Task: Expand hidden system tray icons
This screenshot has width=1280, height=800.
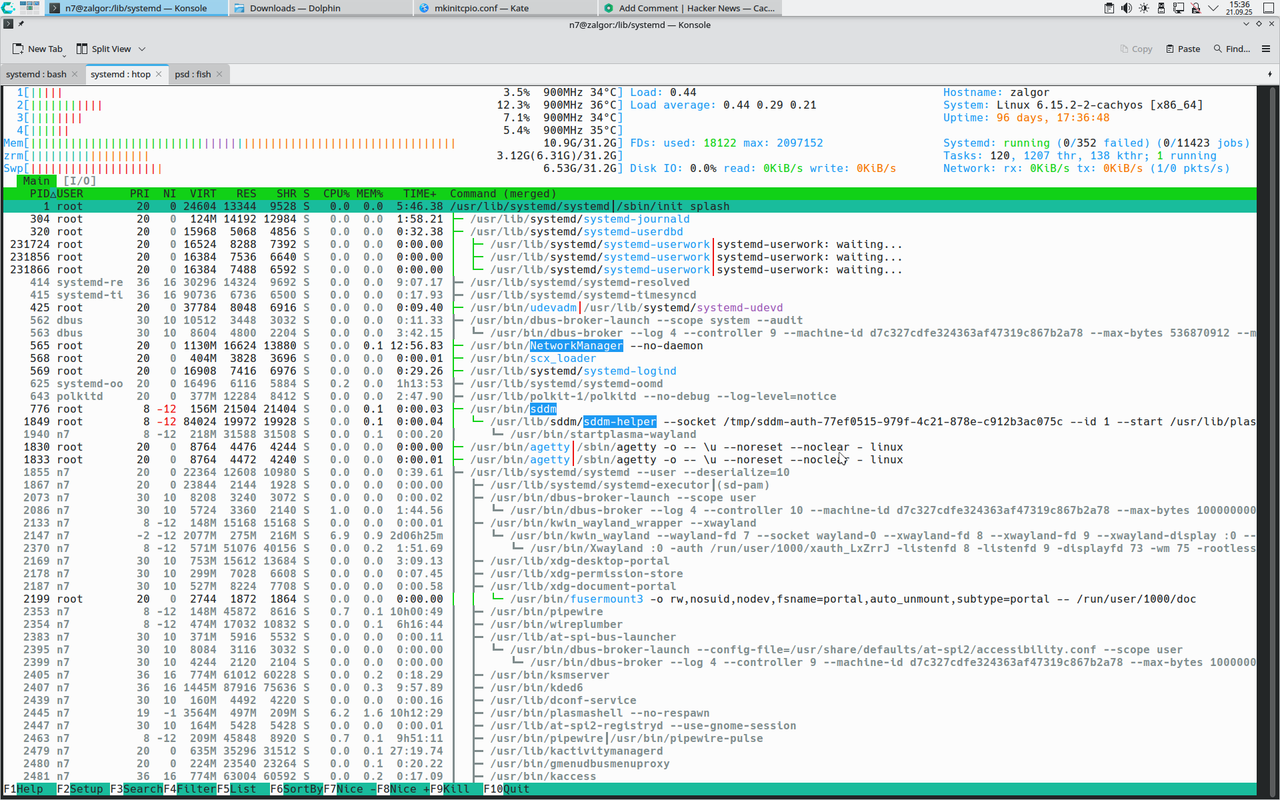Action: [1213, 7]
